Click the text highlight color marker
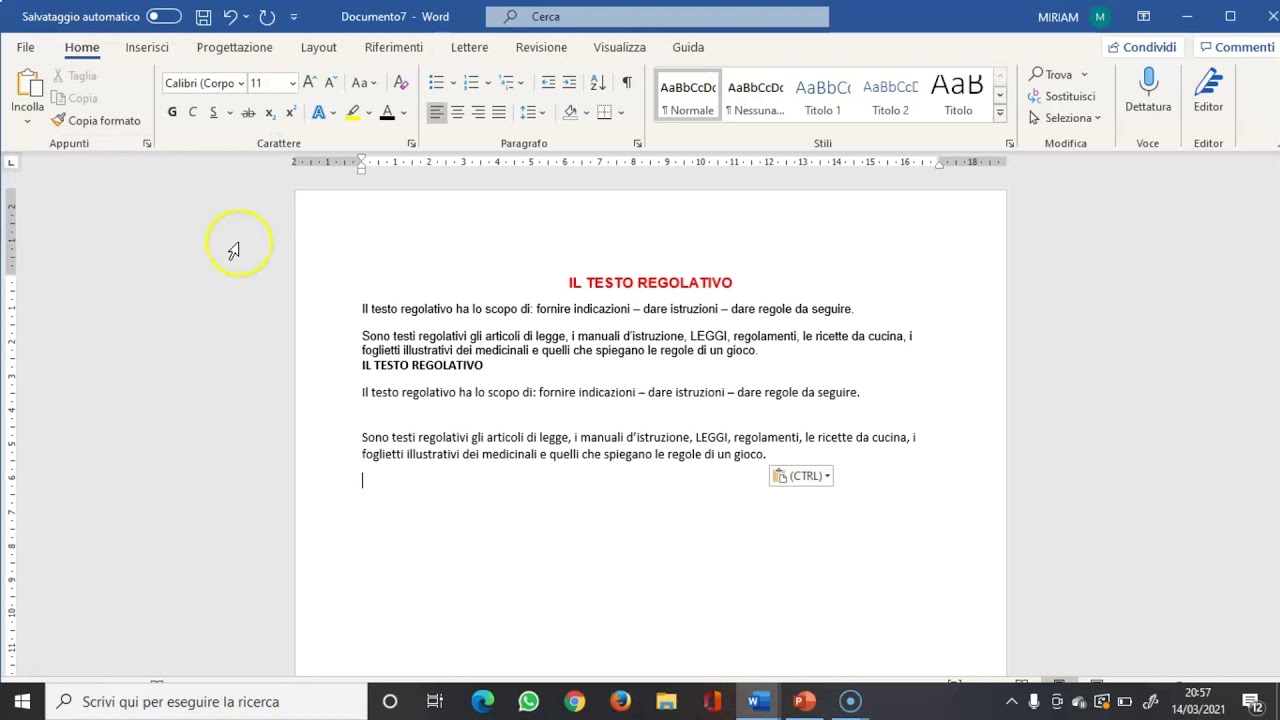This screenshot has width=1280, height=720. [x=353, y=112]
